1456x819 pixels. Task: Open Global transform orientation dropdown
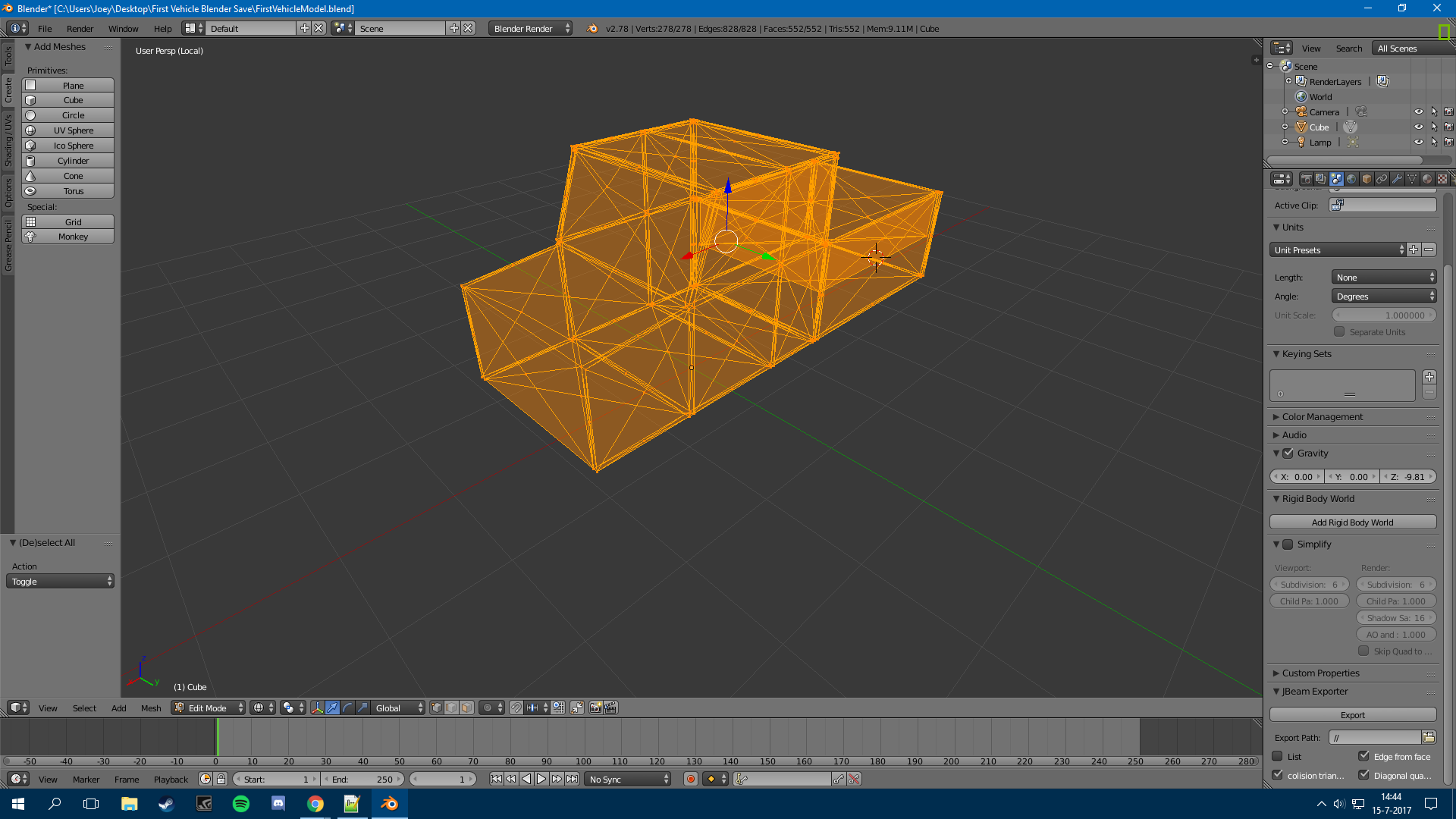pyautogui.click(x=398, y=708)
